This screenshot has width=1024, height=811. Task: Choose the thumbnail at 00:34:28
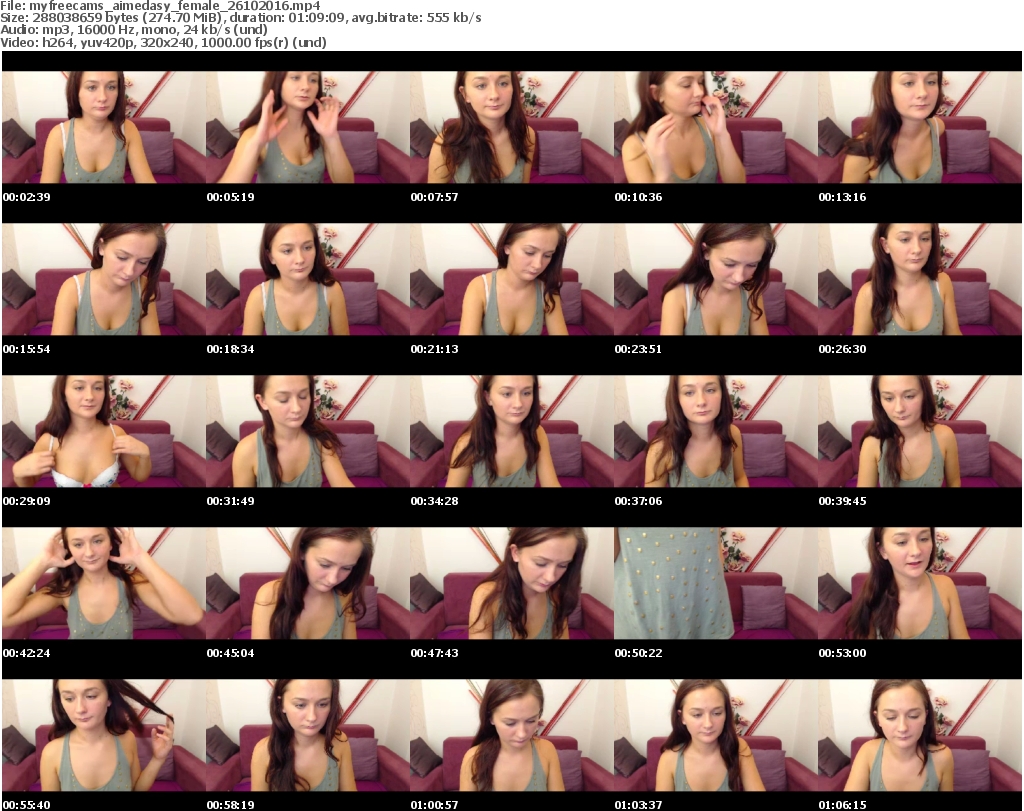click(x=511, y=431)
